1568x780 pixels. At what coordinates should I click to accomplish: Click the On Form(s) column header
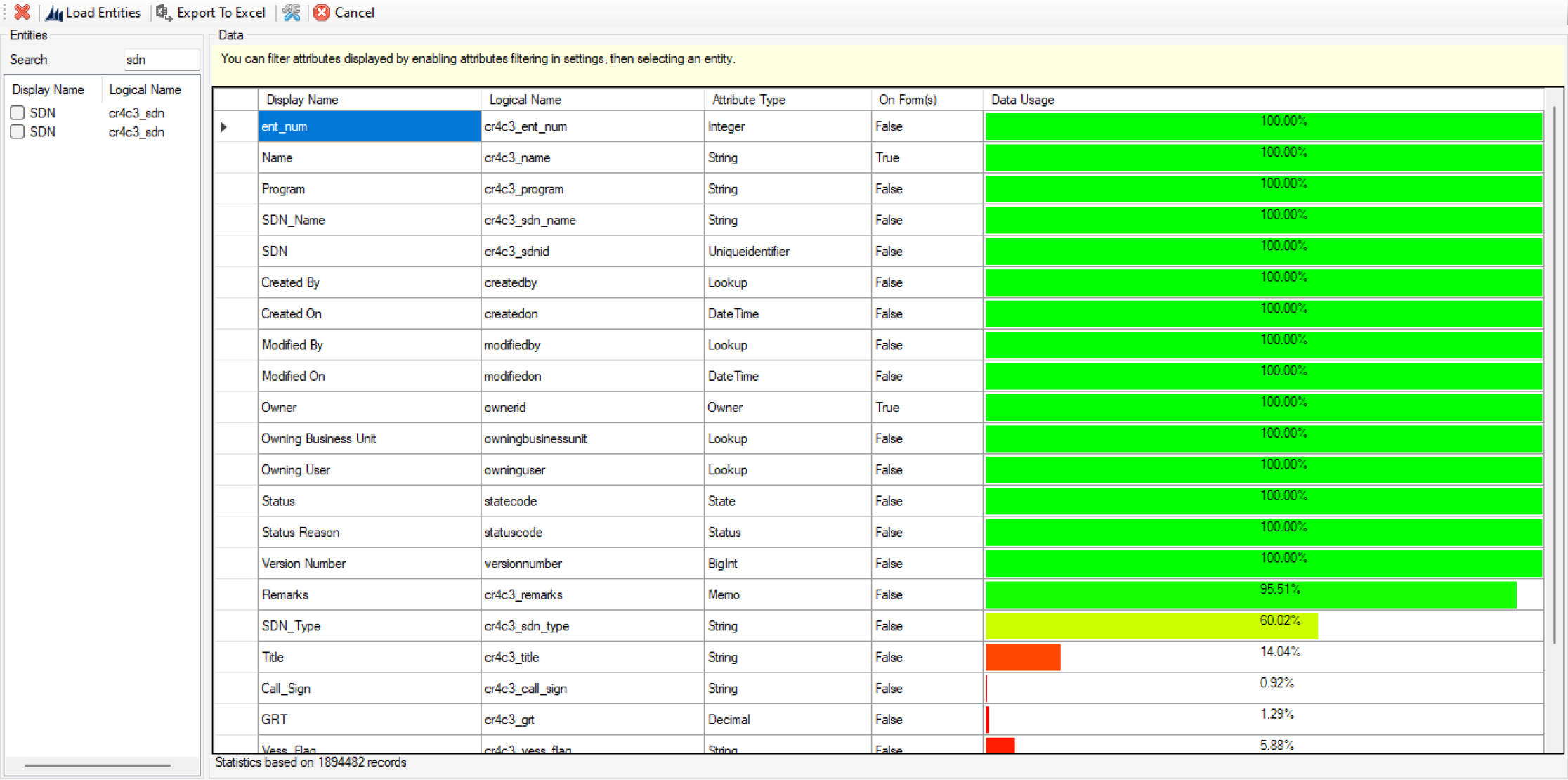pyautogui.click(x=907, y=100)
